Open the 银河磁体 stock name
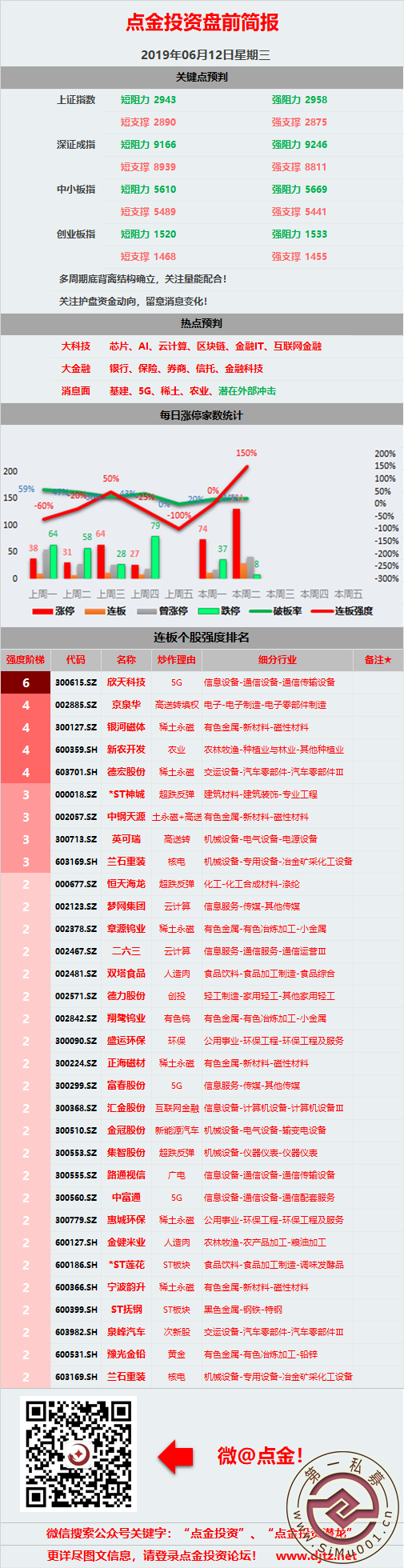Image resolution: width=404 pixels, height=1568 pixels. click(x=126, y=727)
